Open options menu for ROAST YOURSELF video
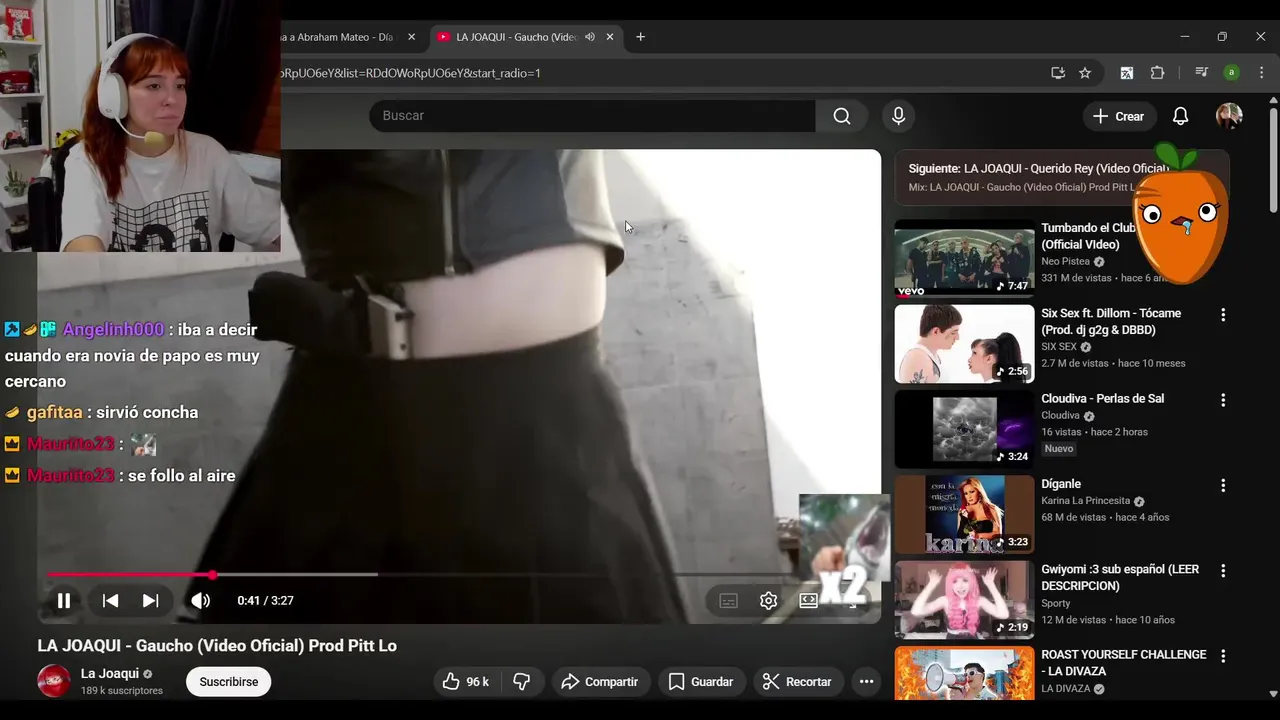This screenshot has width=1280, height=720. pyautogui.click(x=1222, y=656)
